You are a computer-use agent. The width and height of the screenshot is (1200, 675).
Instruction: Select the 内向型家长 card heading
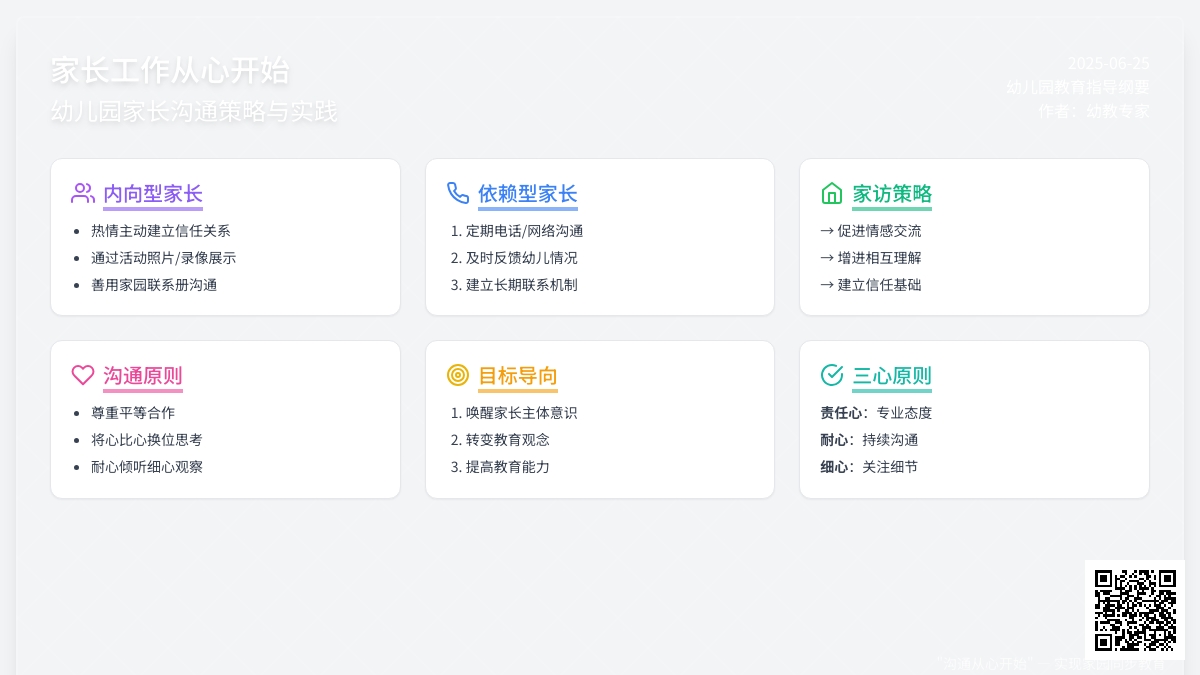pos(153,194)
